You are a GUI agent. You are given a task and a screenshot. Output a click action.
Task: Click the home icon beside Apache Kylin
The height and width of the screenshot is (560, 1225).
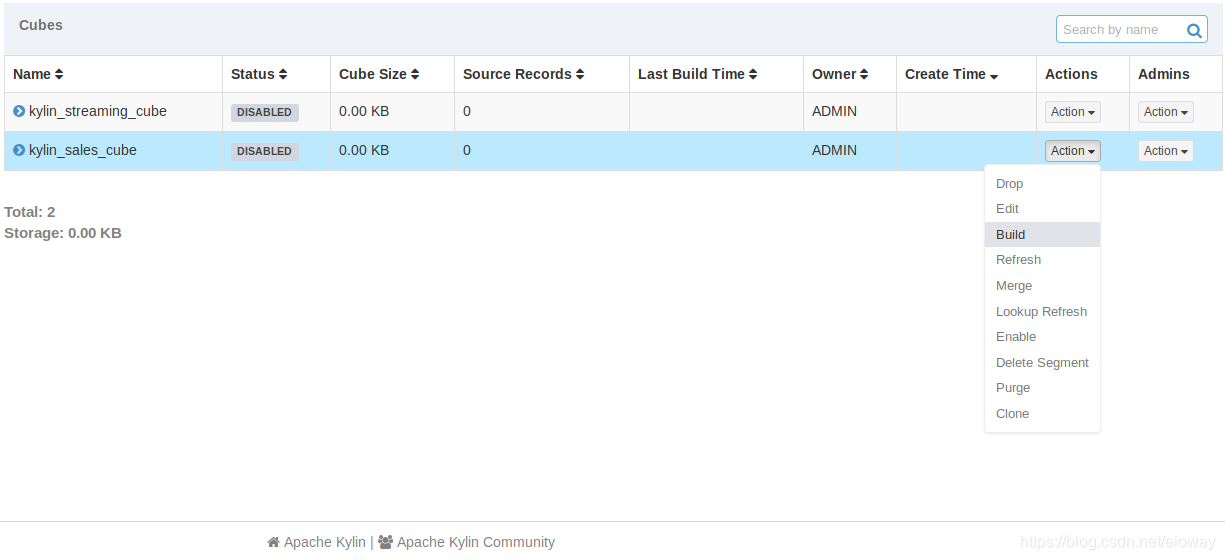[x=273, y=542]
